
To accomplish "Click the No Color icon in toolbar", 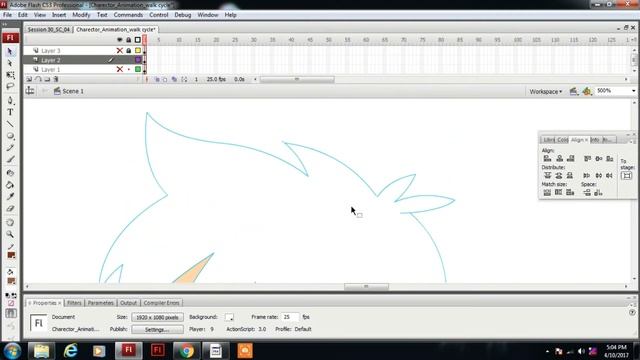I will (x=11, y=303).
